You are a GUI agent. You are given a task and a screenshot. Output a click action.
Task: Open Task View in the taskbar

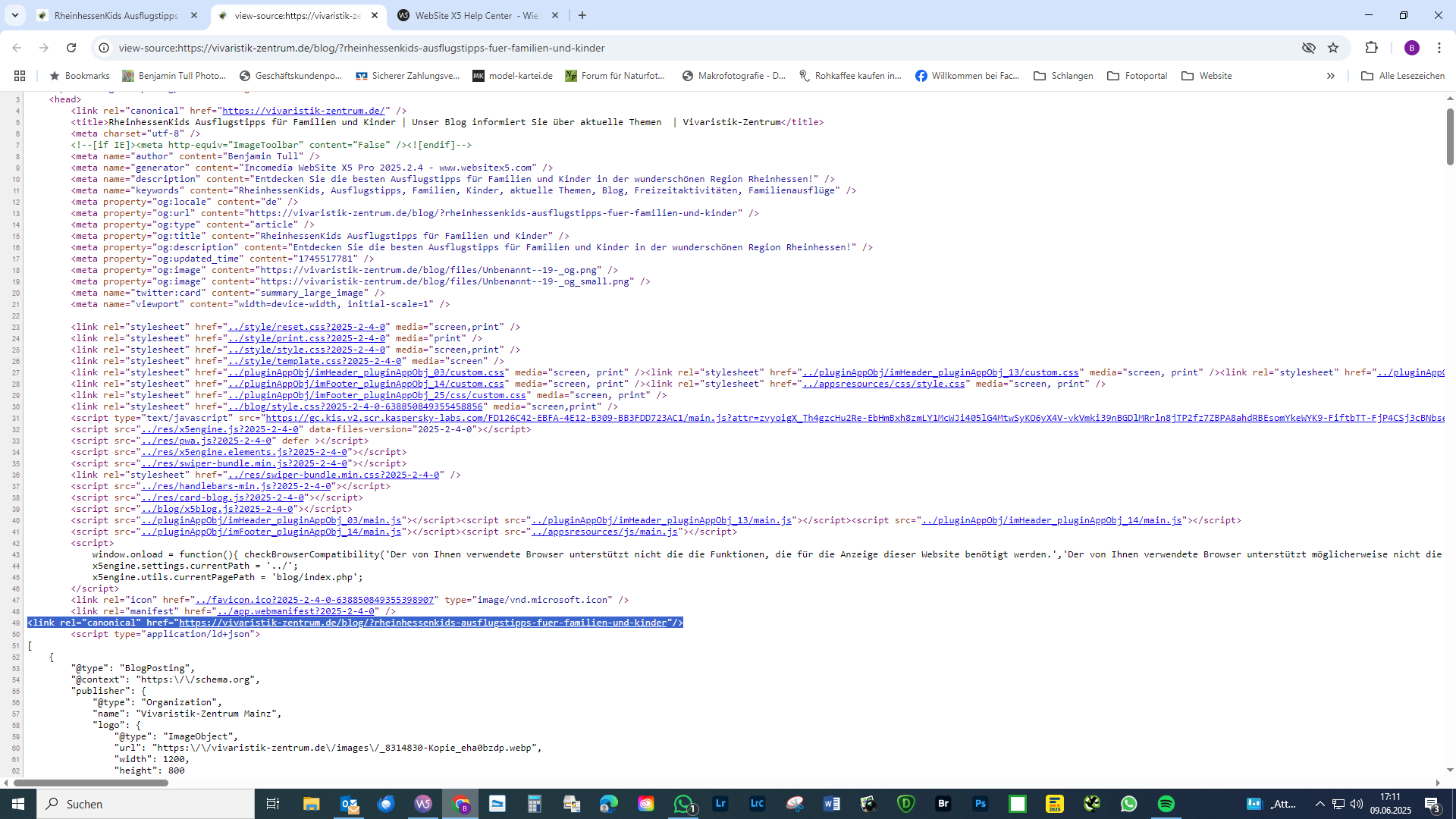pyautogui.click(x=273, y=804)
